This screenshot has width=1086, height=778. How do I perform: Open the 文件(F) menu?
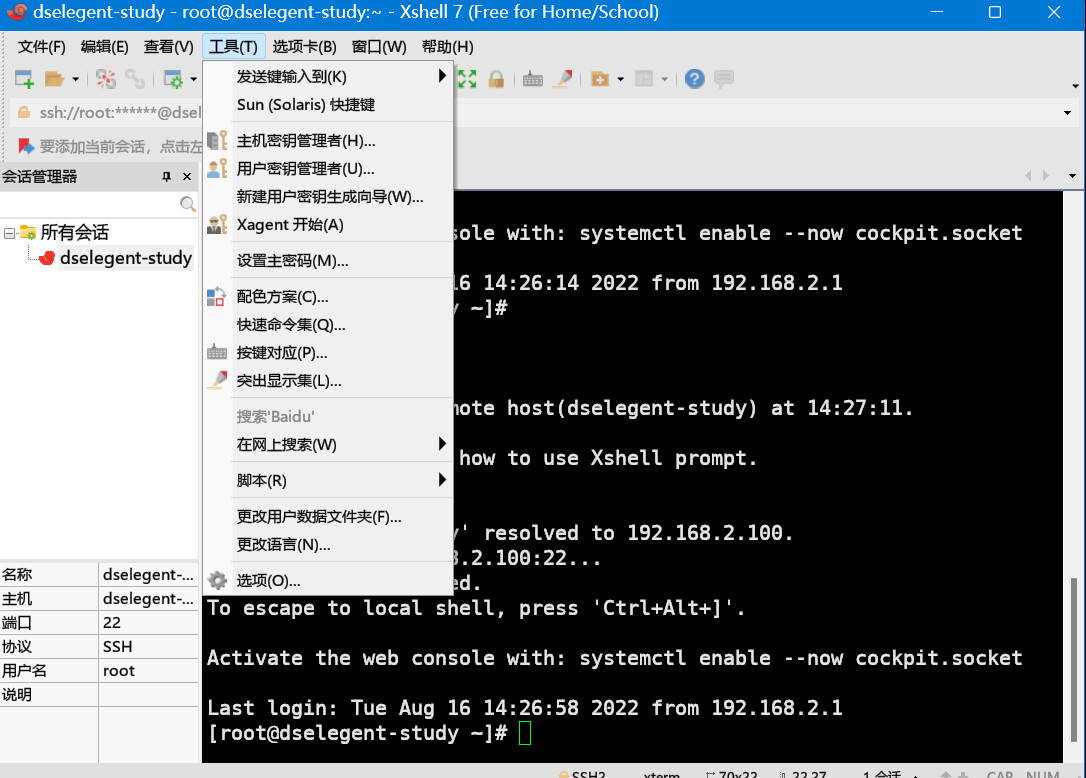(x=42, y=46)
